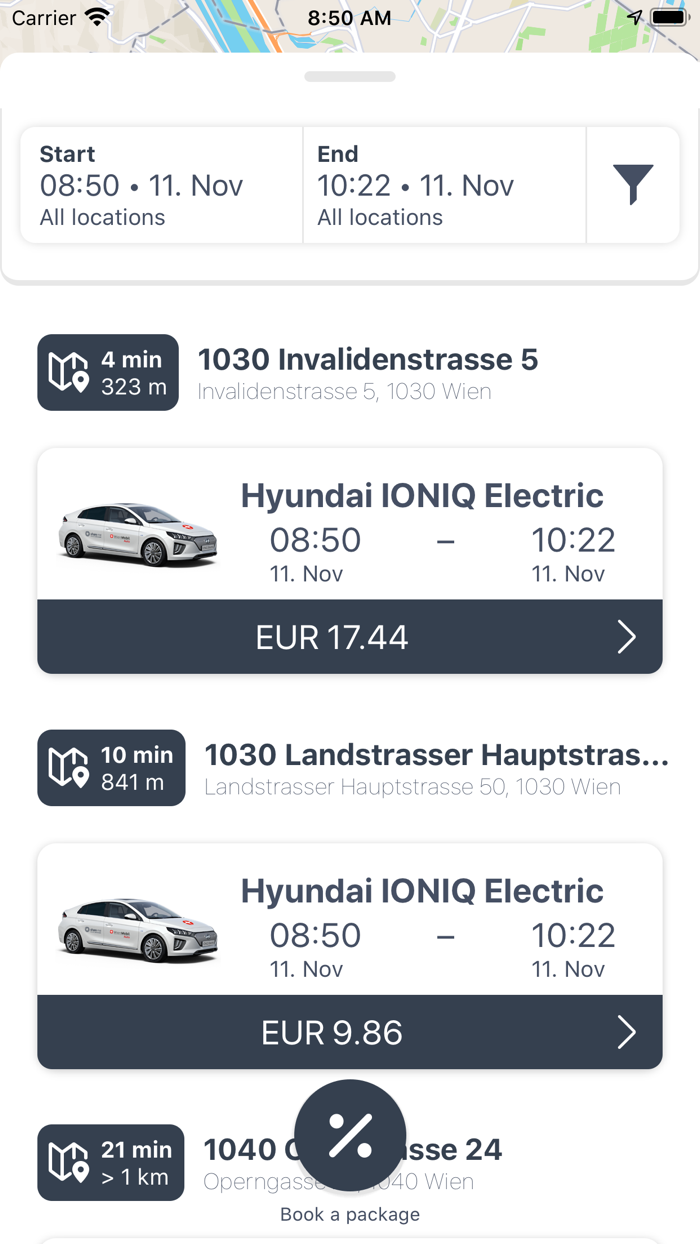Open the filter funnel icon
700x1244 pixels.
[633, 185]
